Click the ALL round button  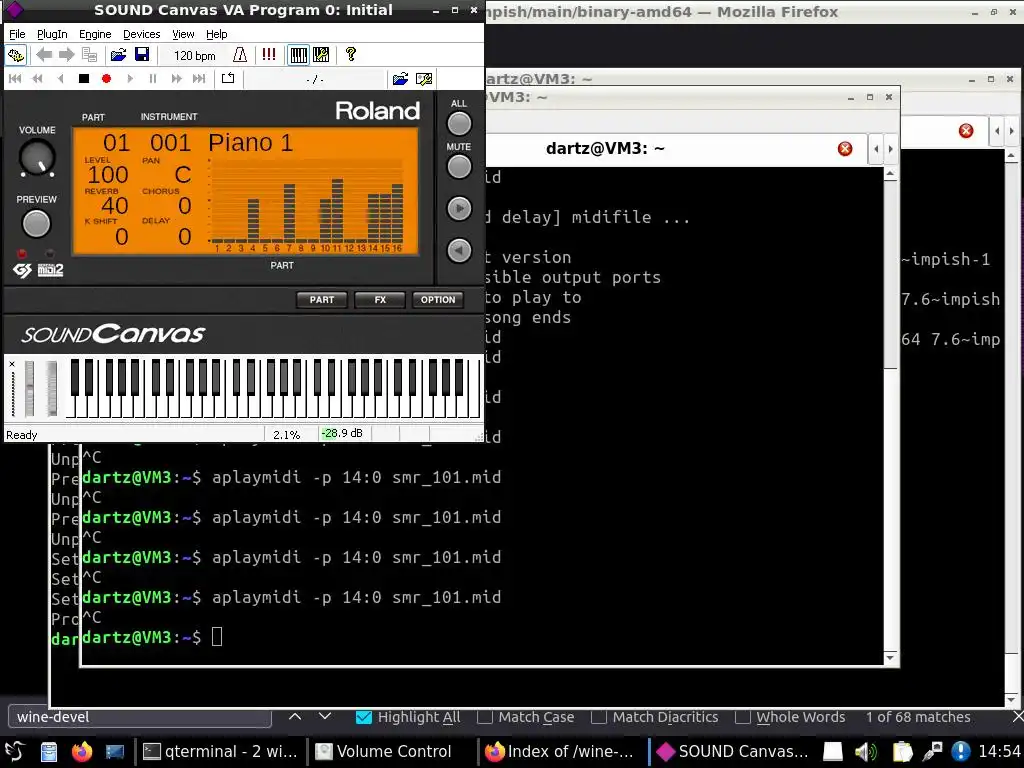(x=459, y=123)
